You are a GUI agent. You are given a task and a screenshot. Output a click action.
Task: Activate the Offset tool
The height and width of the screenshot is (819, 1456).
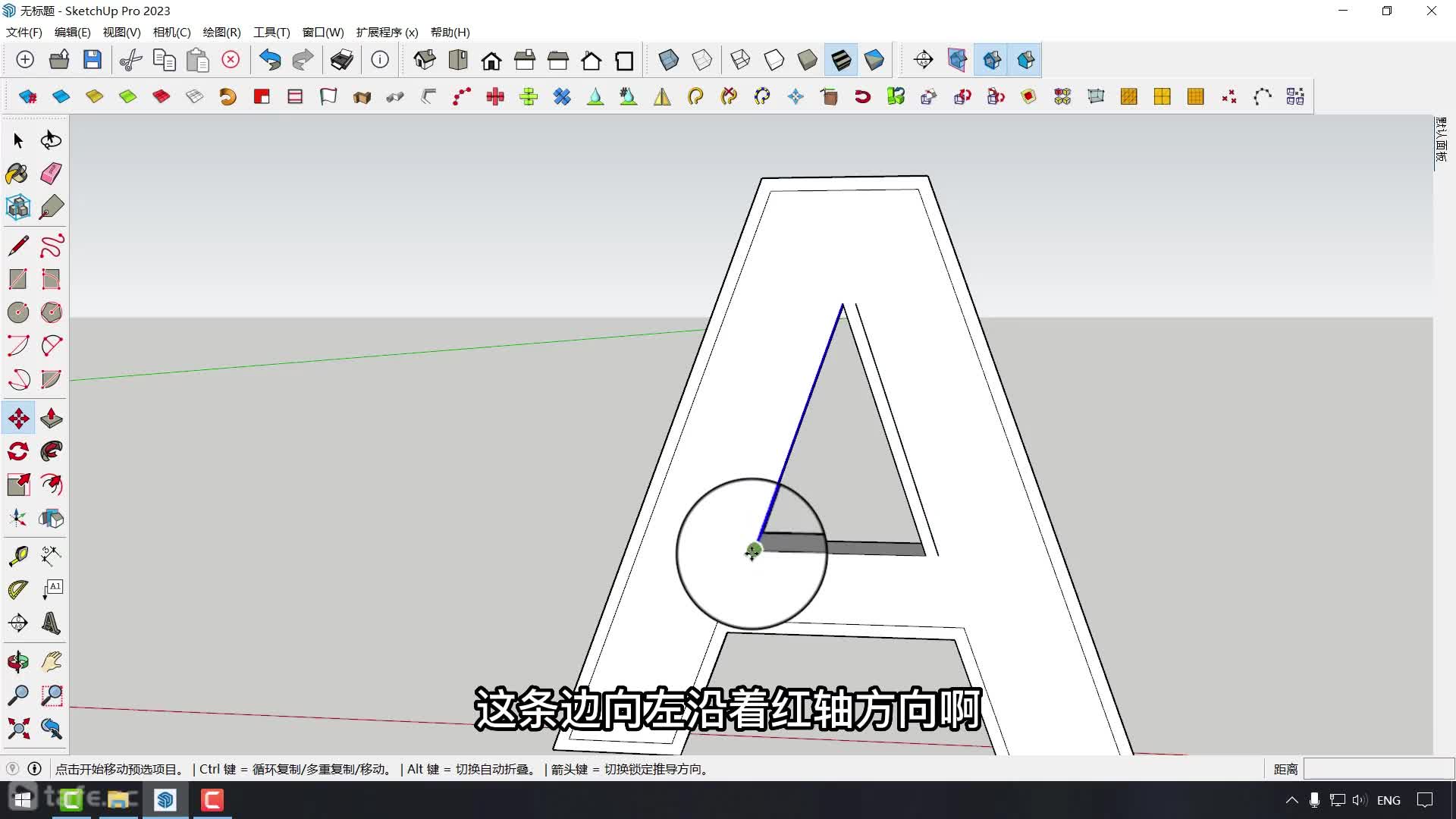52,485
